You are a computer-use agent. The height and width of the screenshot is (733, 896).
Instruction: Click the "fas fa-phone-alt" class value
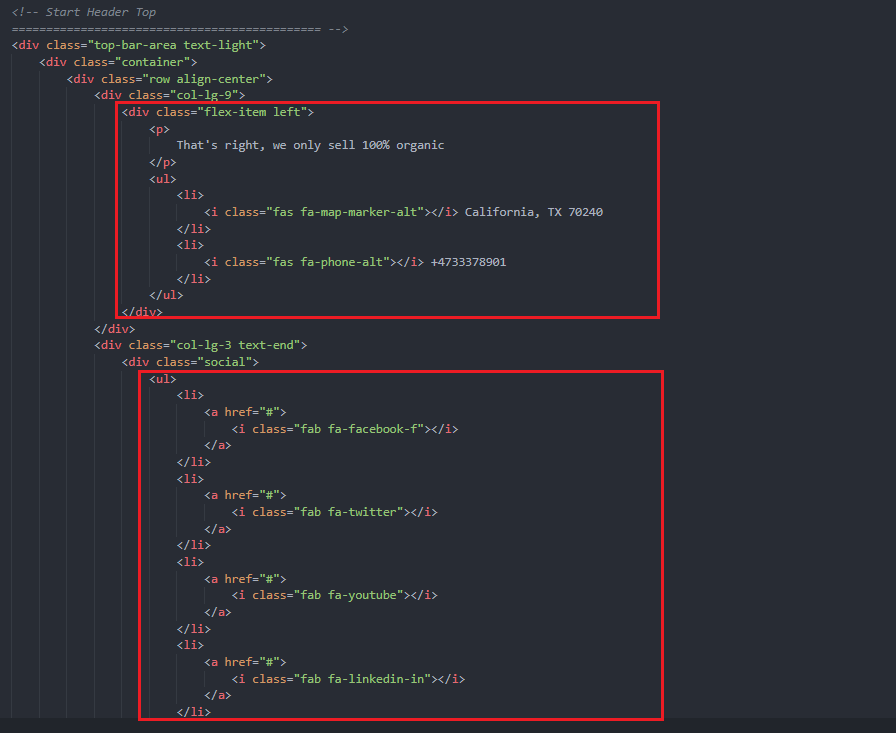[x=328, y=262]
